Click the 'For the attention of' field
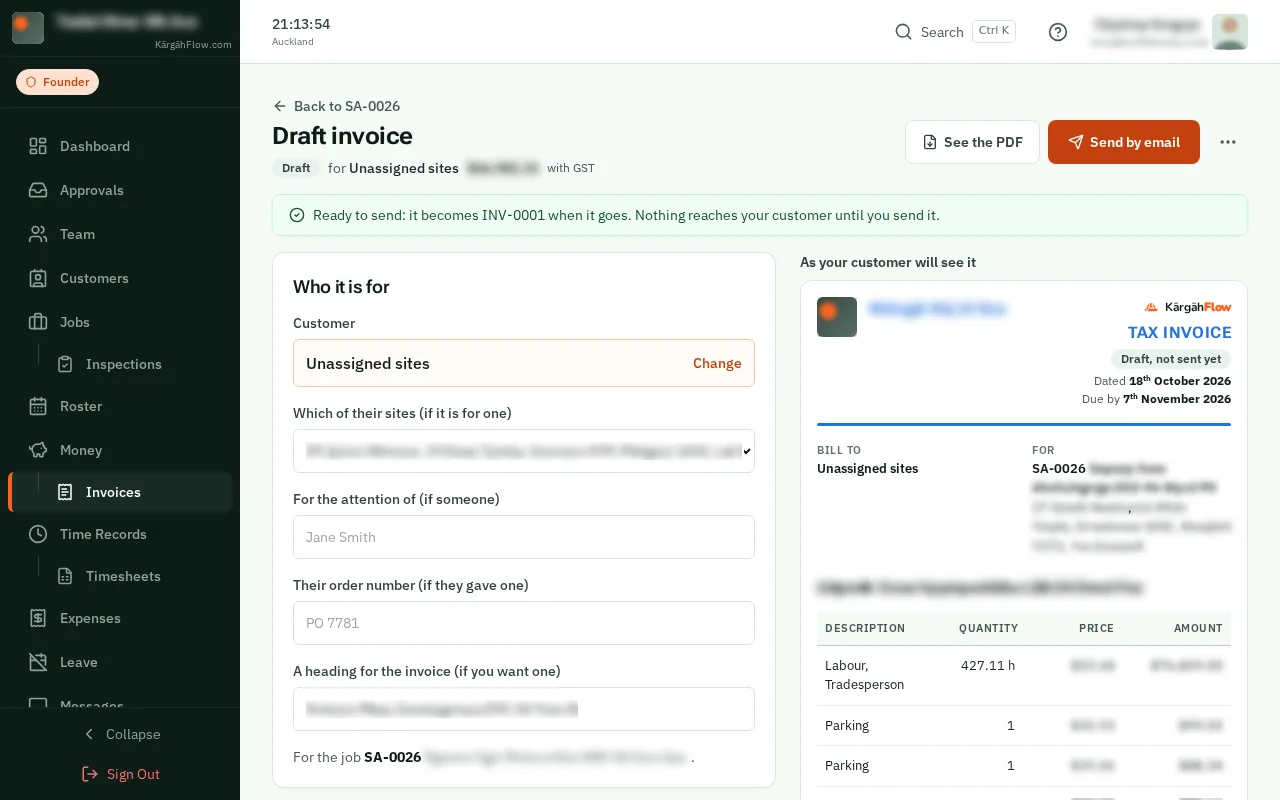1280x800 pixels. (524, 537)
